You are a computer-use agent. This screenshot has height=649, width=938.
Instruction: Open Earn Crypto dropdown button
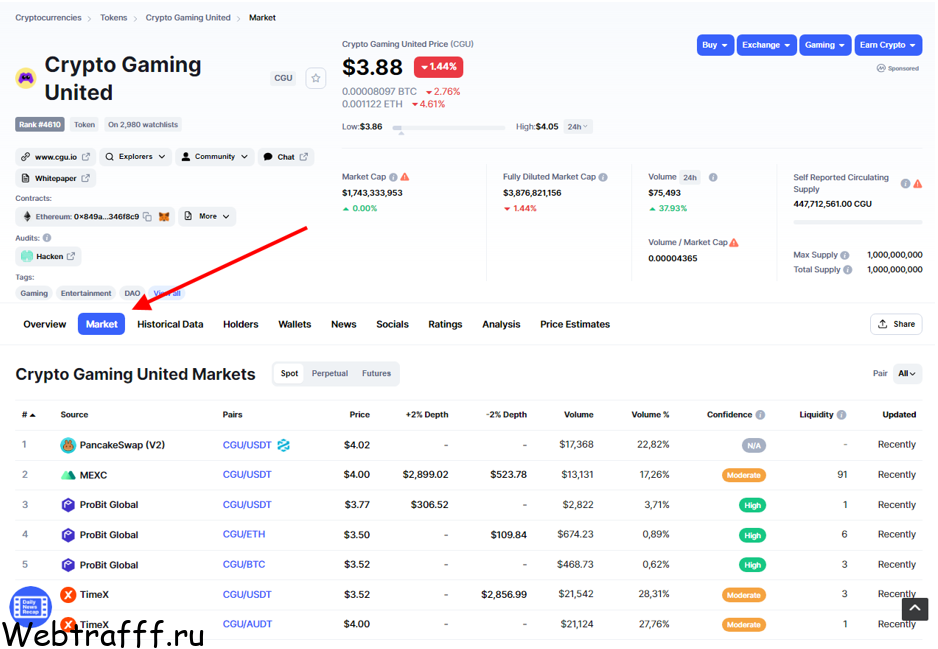pyautogui.click(x=888, y=45)
